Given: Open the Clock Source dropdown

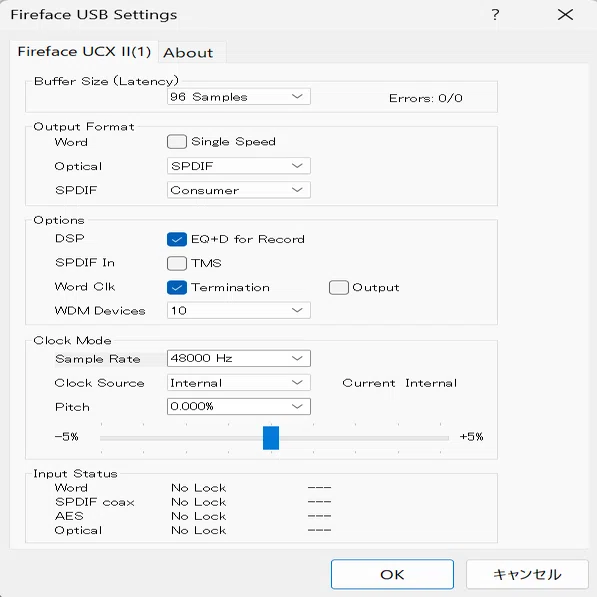Looking at the screenshot, I should point(239,383).
